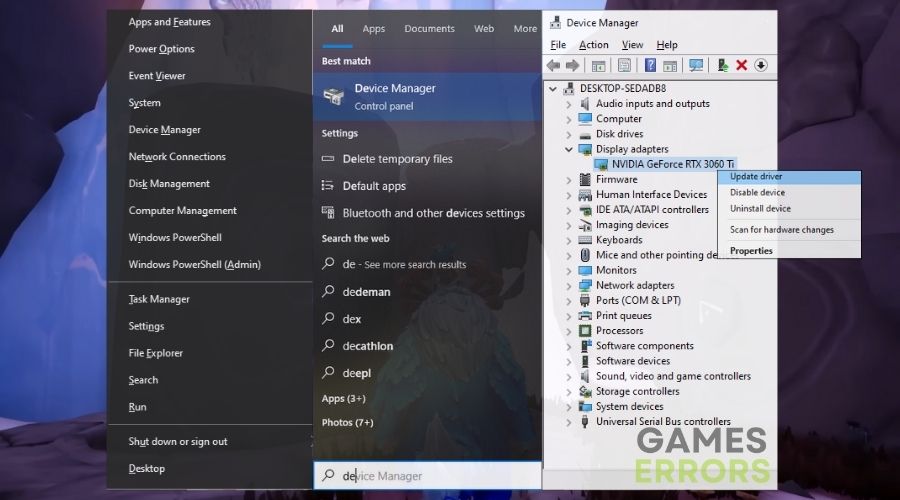This screenshot has width=900, height=500.
Task: Open the Properties sheet toolbar icon
Action: click(x=624, y=65)
